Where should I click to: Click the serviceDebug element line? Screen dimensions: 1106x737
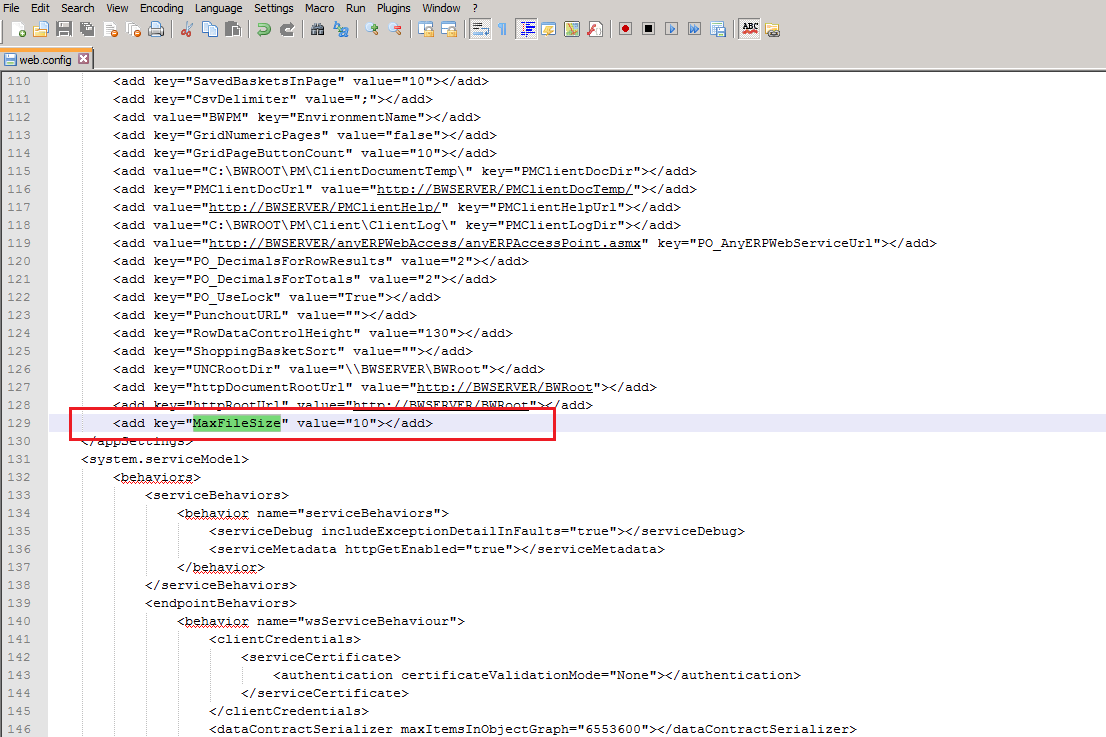pos(477,531)
